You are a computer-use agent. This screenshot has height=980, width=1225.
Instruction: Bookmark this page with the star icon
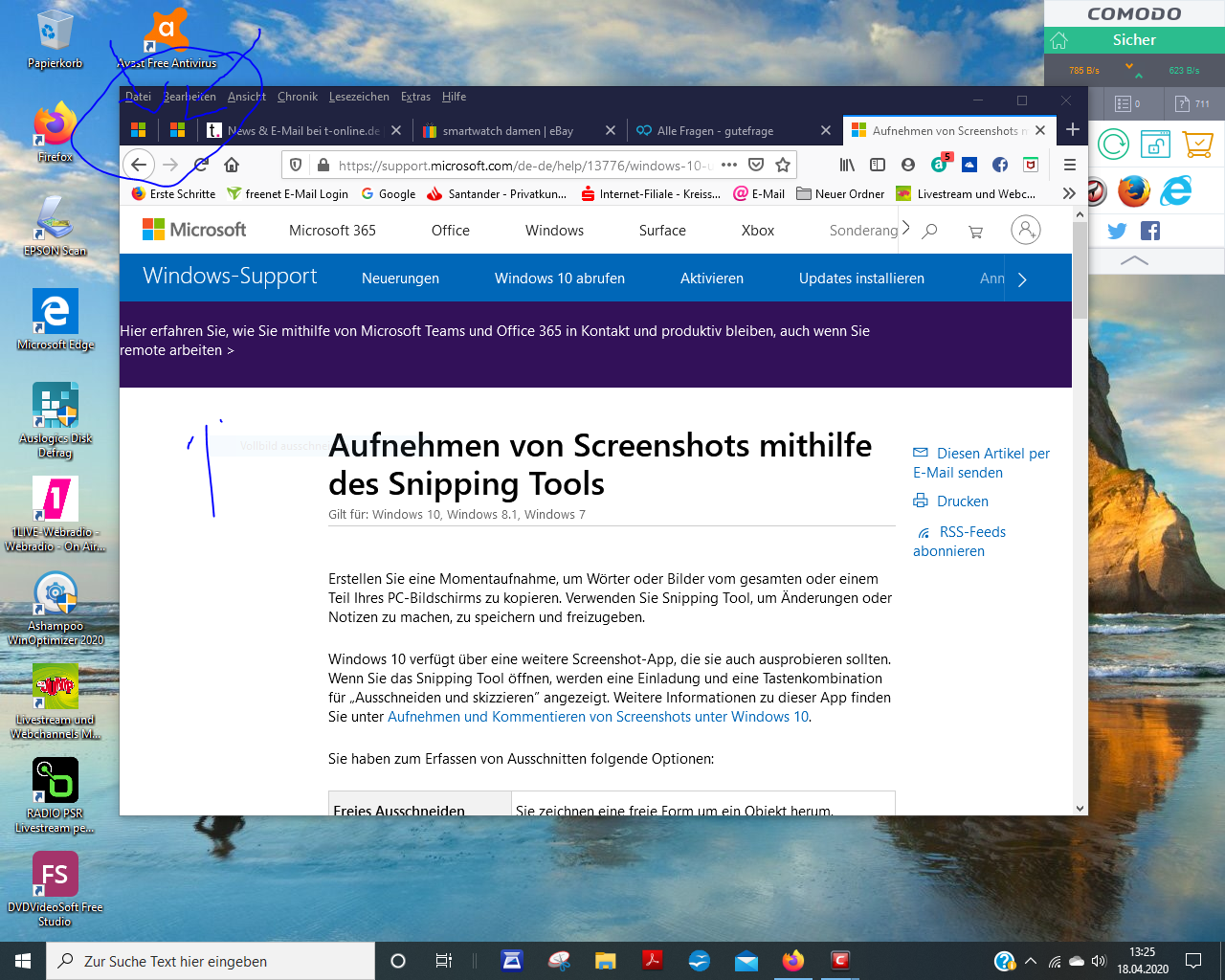click(783, 165)
